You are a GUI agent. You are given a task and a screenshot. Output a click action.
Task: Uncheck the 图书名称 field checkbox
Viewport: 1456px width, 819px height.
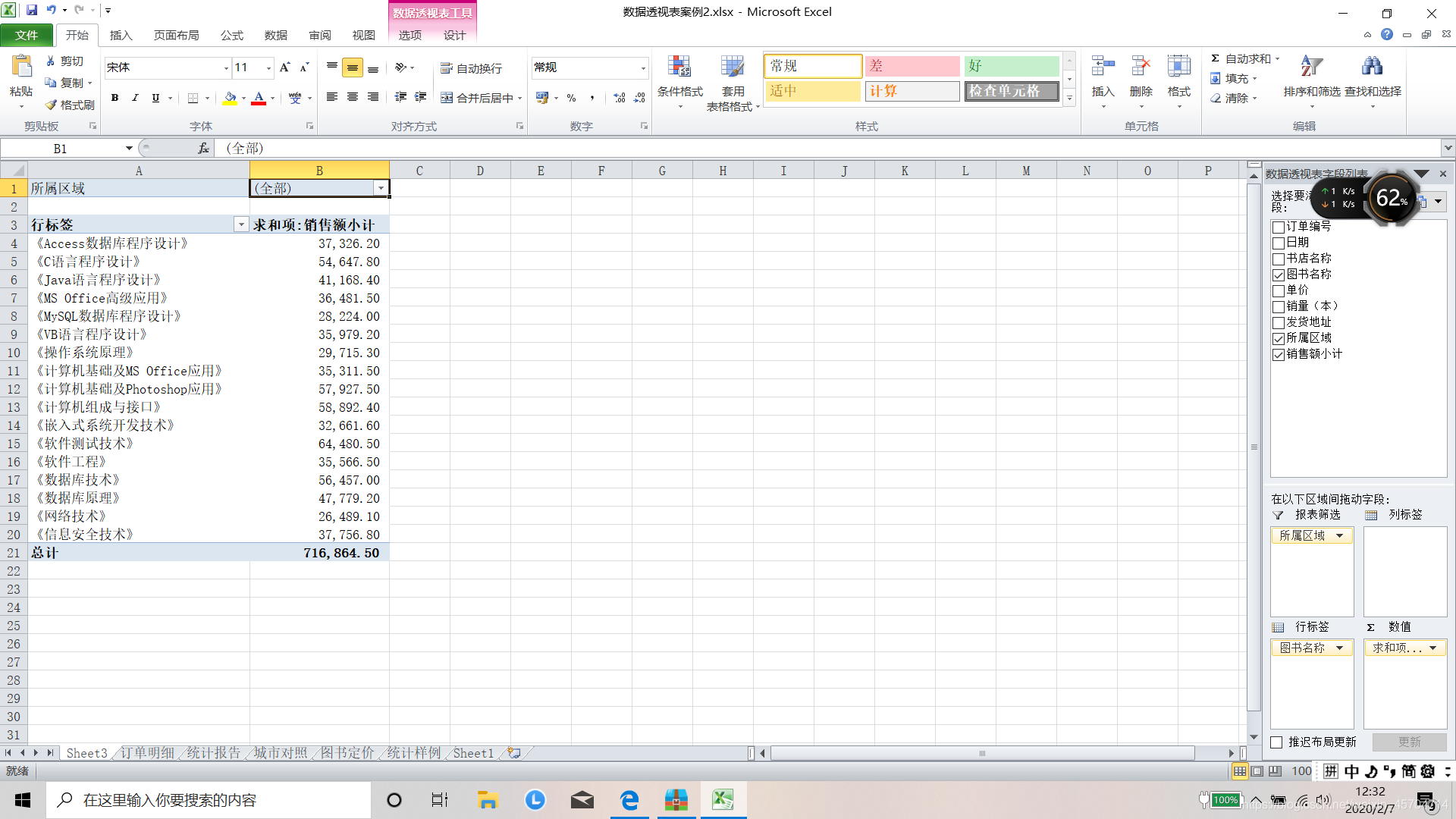tap(1279, 275)
